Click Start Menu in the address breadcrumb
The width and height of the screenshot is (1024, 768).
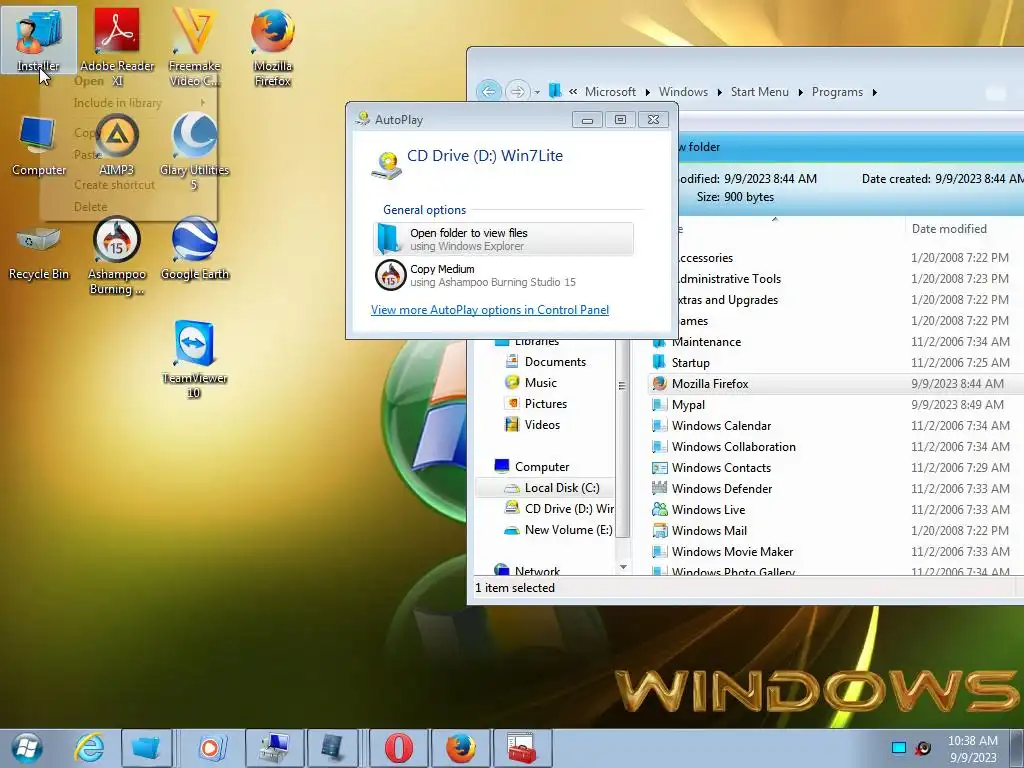[x=760, y=92]
